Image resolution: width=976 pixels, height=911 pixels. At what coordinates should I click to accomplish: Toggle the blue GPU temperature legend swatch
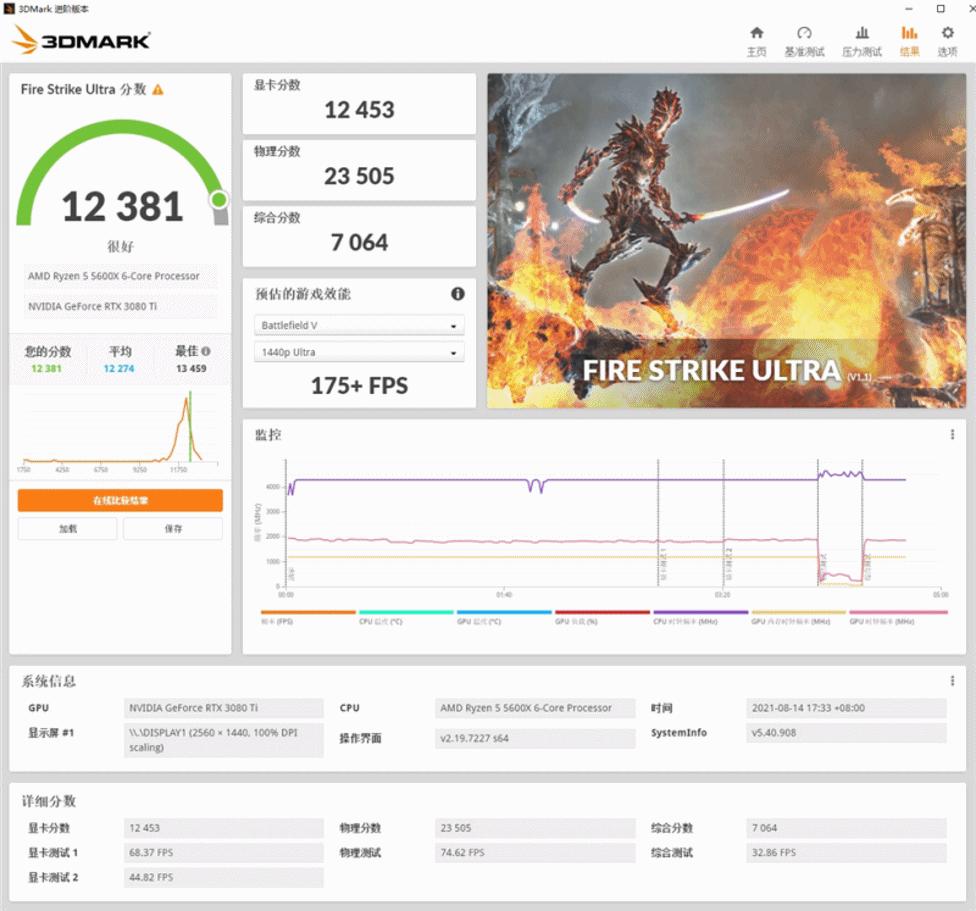[x=504, y=612]
